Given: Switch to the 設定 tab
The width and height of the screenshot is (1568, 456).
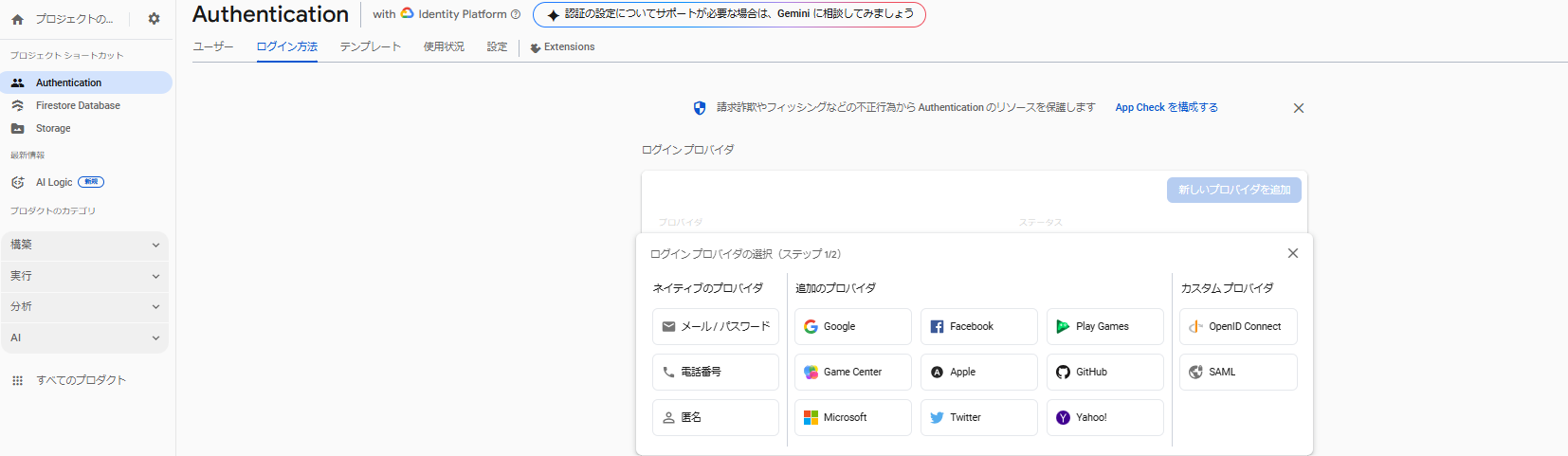Looking at the screenshot, I should 498,46.
